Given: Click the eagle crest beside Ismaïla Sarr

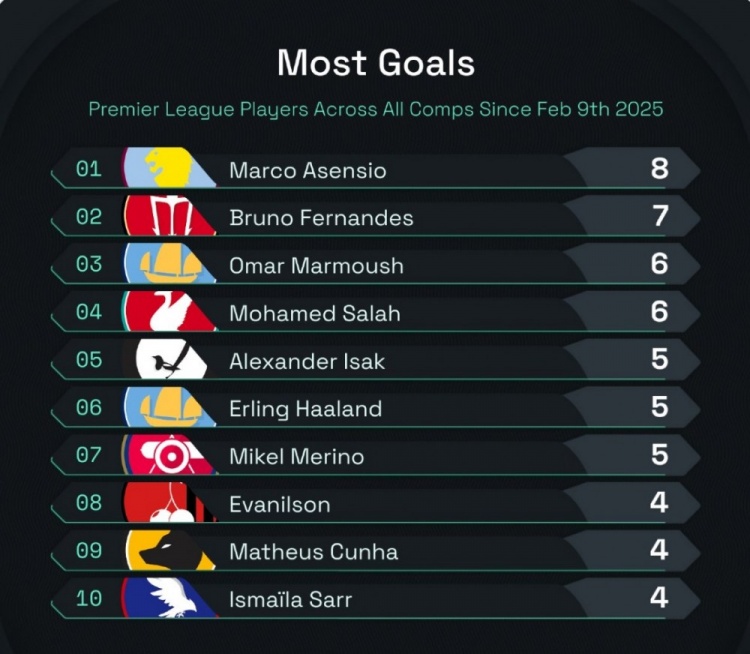Looking at the screenshot, I should point(168,599).
